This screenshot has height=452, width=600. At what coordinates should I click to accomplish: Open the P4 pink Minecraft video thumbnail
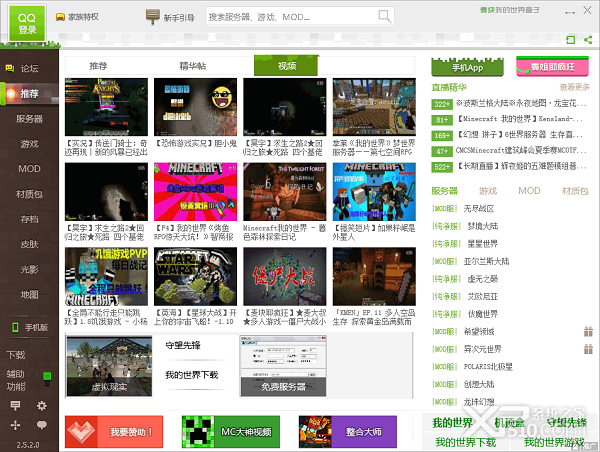point(196,191)
